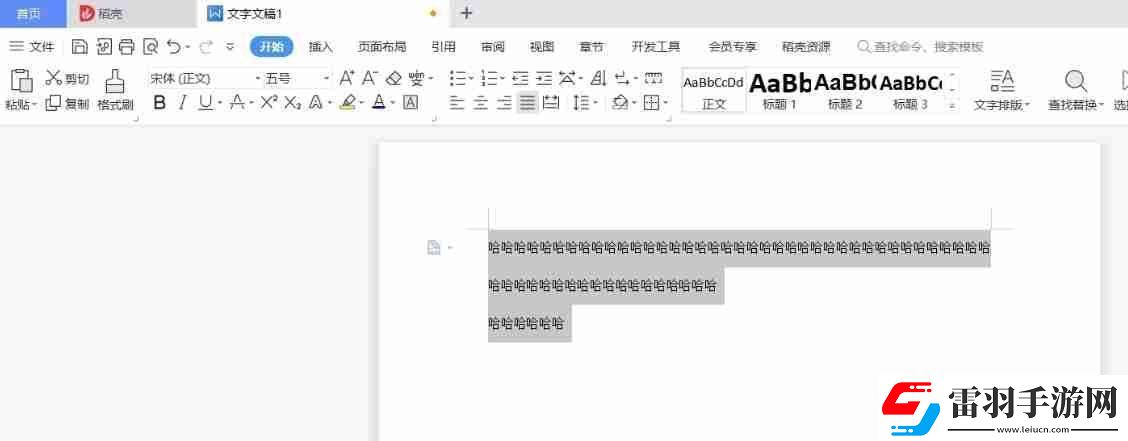This screenshot has height=441, width=1128.
Task: Click the format painter (格式刷) icon
Action: 115,82
